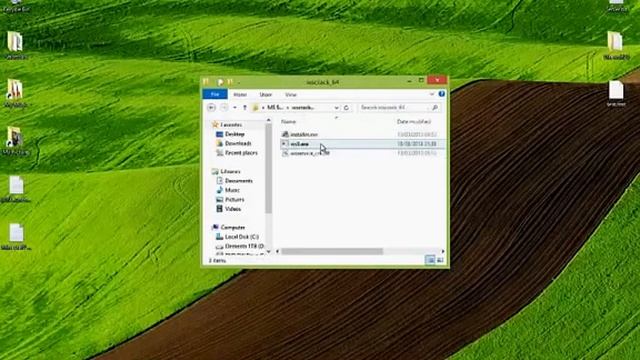Click the folder icon in address bar

(256, 108)
